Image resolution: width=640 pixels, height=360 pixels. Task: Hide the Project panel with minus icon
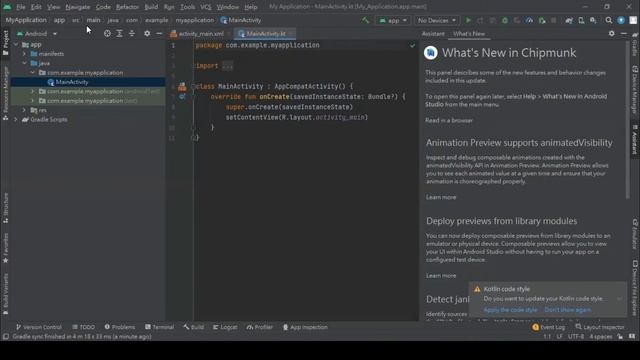[x=159, y=33]
